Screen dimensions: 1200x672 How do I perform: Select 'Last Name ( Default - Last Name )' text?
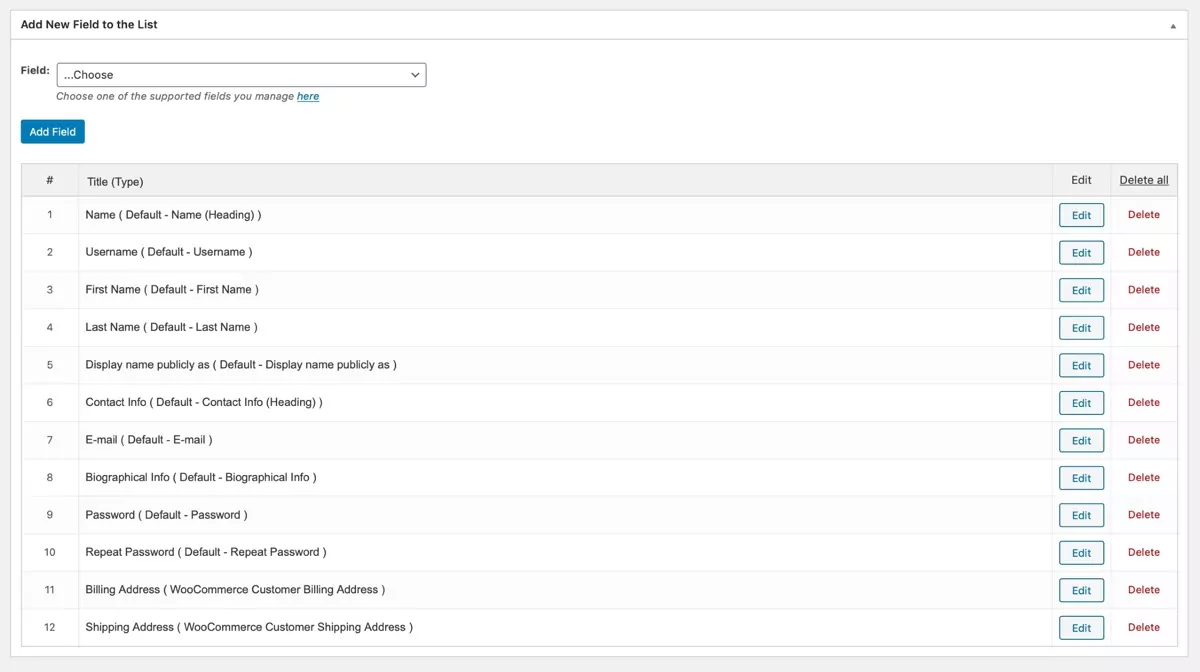coord(171,327)
